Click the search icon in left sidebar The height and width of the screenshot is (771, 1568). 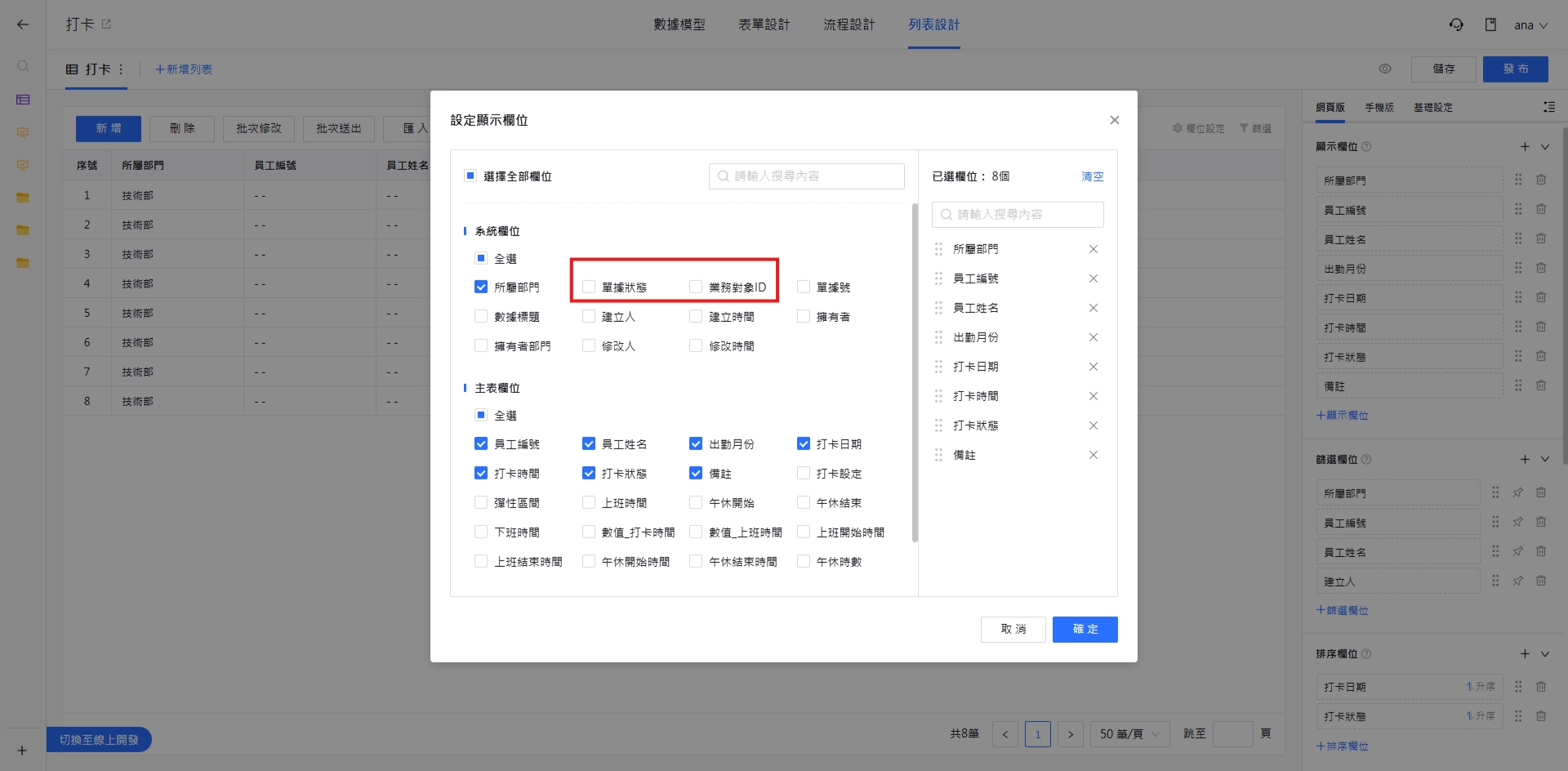click(23, 66)
